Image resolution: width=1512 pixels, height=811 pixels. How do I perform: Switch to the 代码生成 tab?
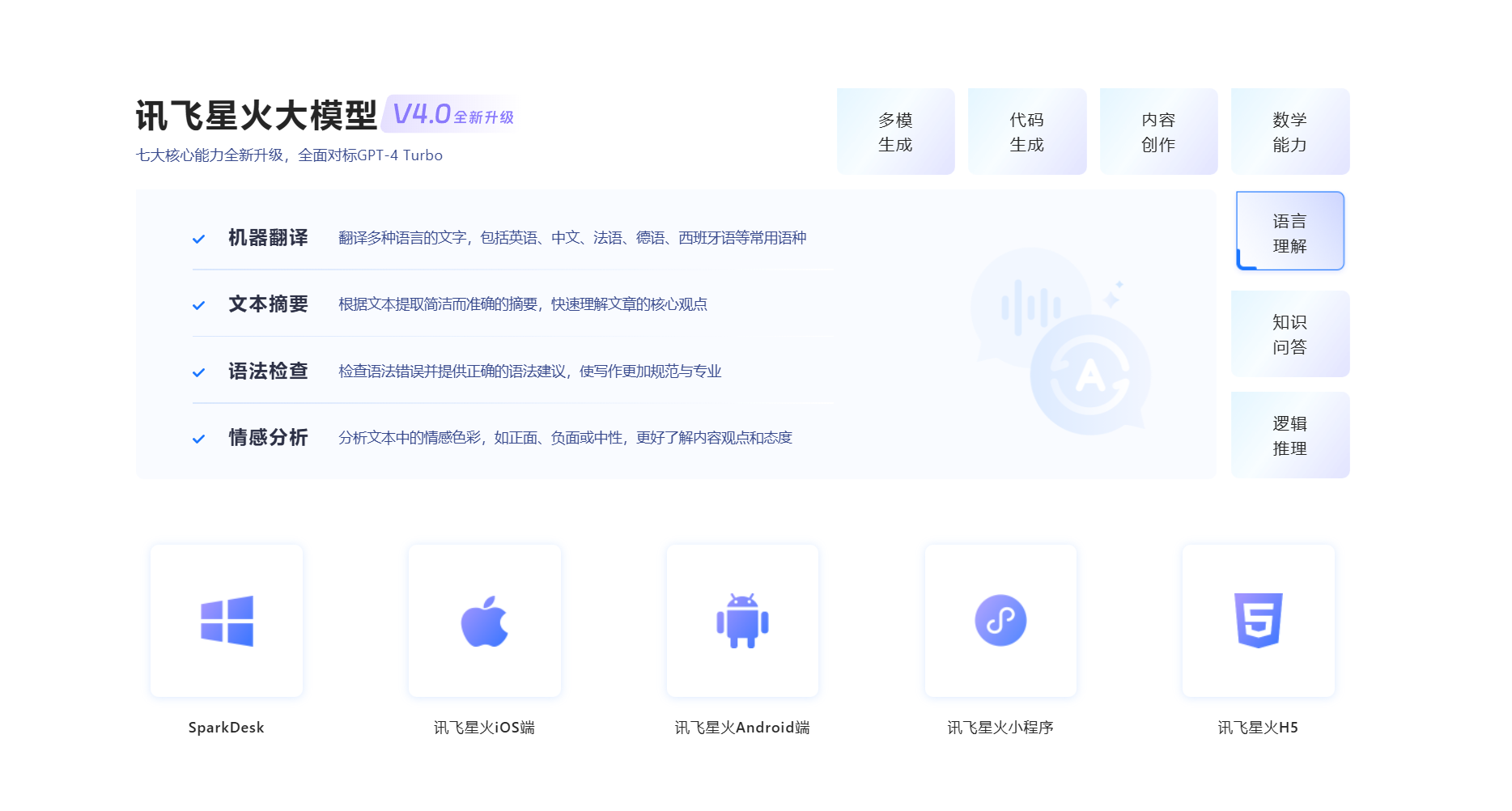[1027, 132]
